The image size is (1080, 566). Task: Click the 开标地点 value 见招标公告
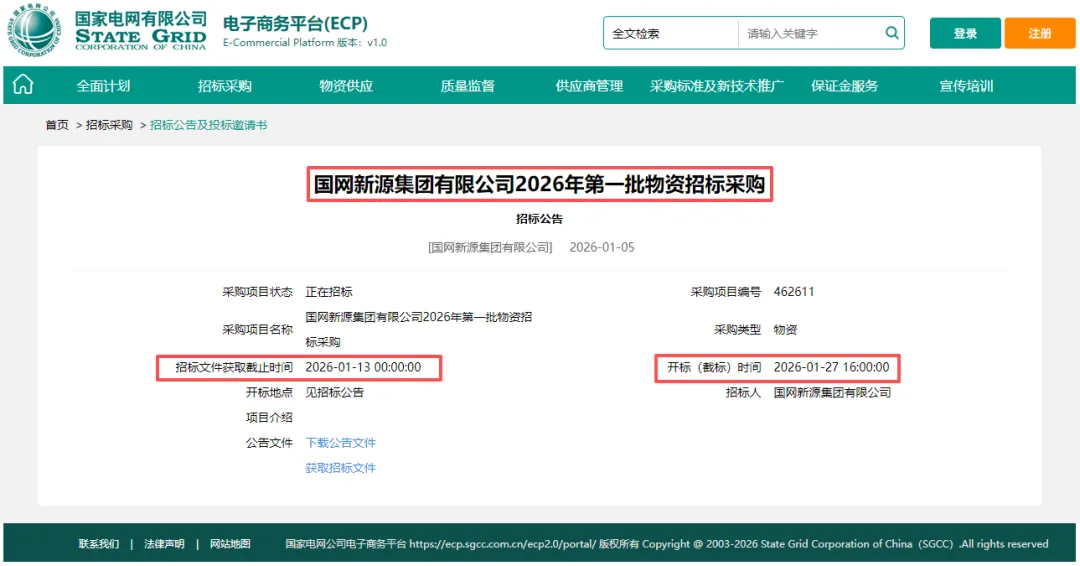pyautogui.click(x=334, y=392)
